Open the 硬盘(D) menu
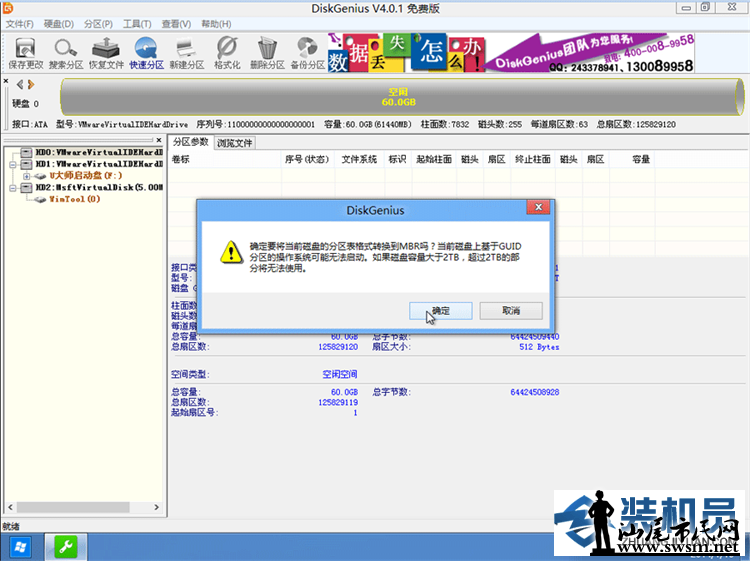Image resolution: width=750 pixels, height=561 pixels. coord(59,24)
